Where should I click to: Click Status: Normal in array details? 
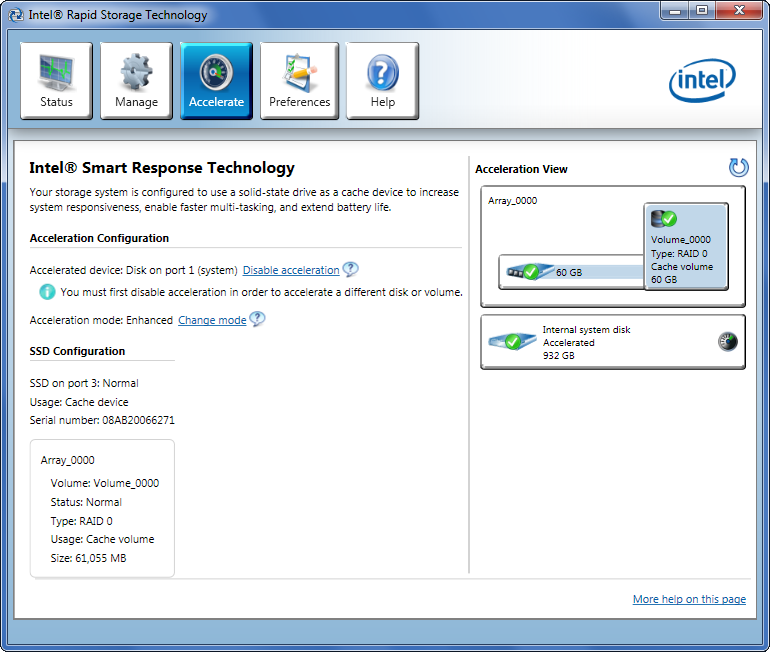pos(86,502)
